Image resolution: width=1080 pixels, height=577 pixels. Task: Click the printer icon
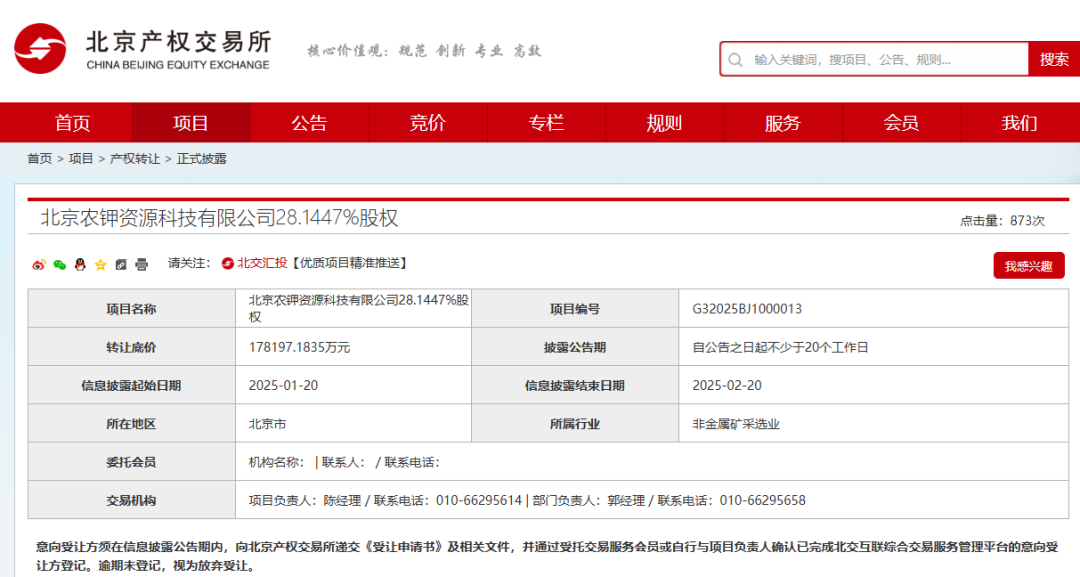tap(141, 264)
